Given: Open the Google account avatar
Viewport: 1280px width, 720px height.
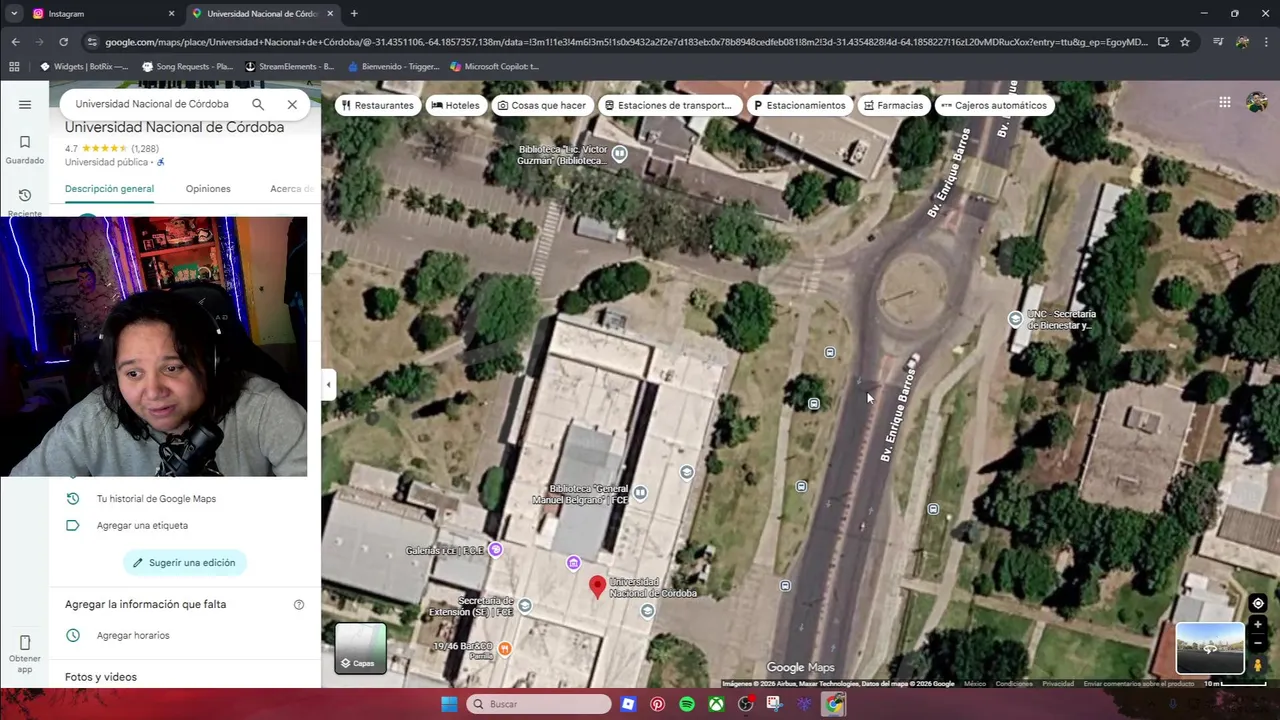Looking at the screenshot, I should pos(1257,102).
